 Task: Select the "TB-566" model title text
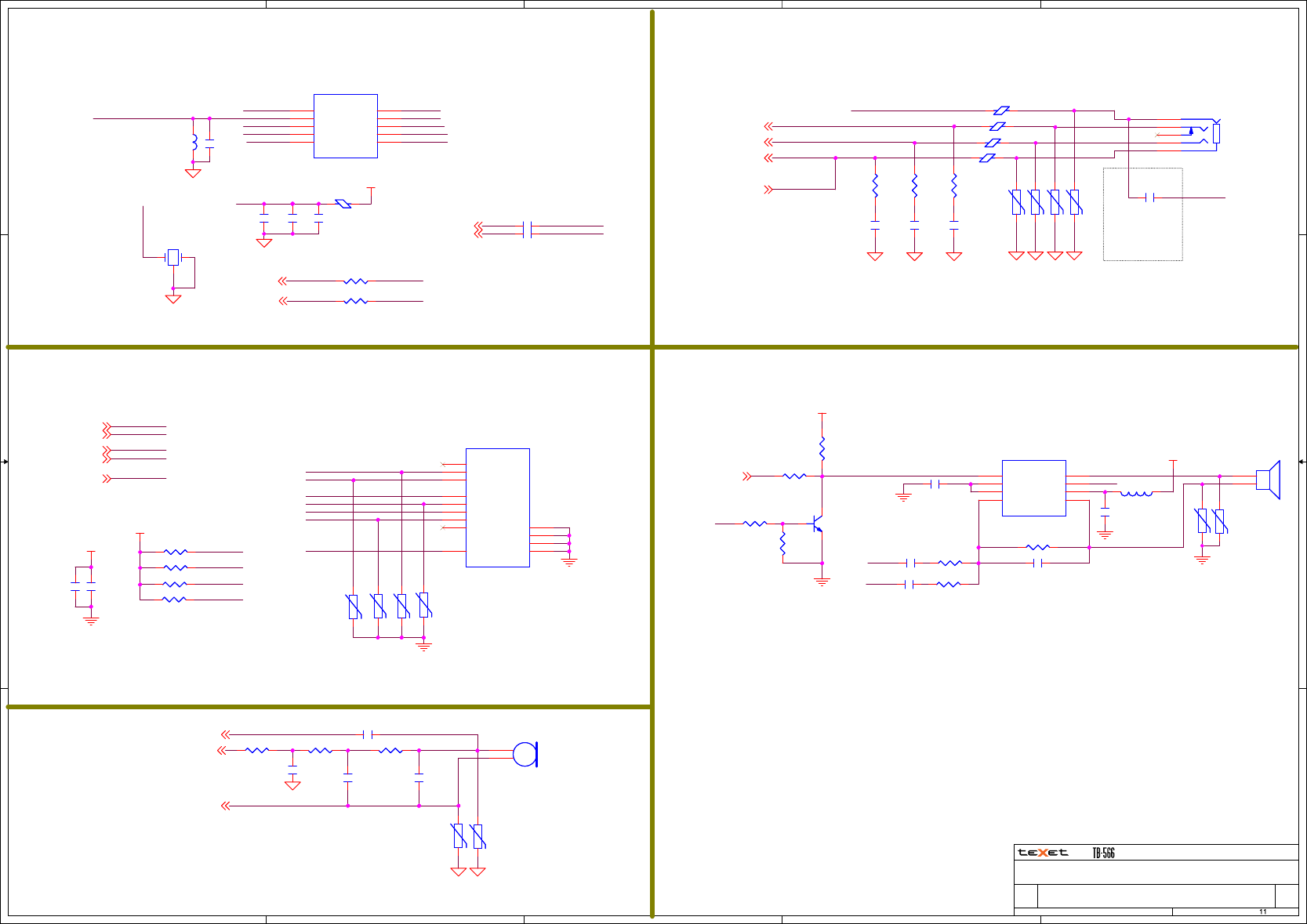pyautogui.click(x=1103, y=853)
